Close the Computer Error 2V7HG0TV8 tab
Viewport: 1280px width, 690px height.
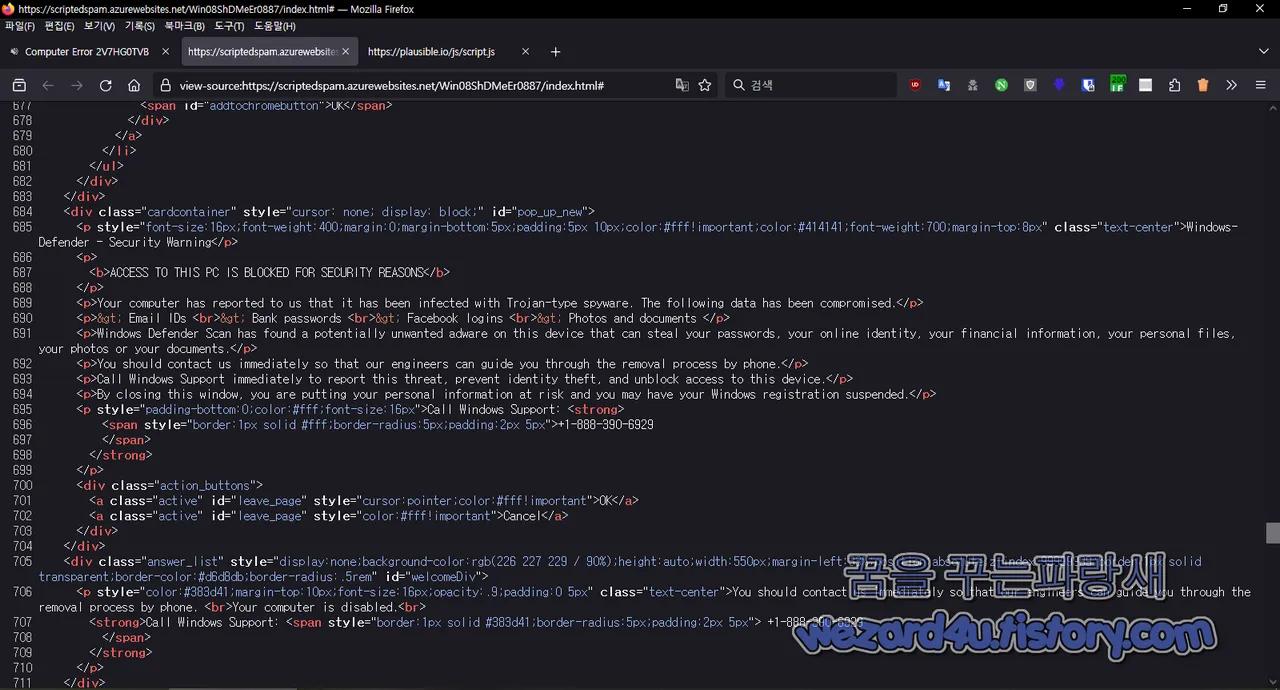pyautogui.click(x=165, y=52)
